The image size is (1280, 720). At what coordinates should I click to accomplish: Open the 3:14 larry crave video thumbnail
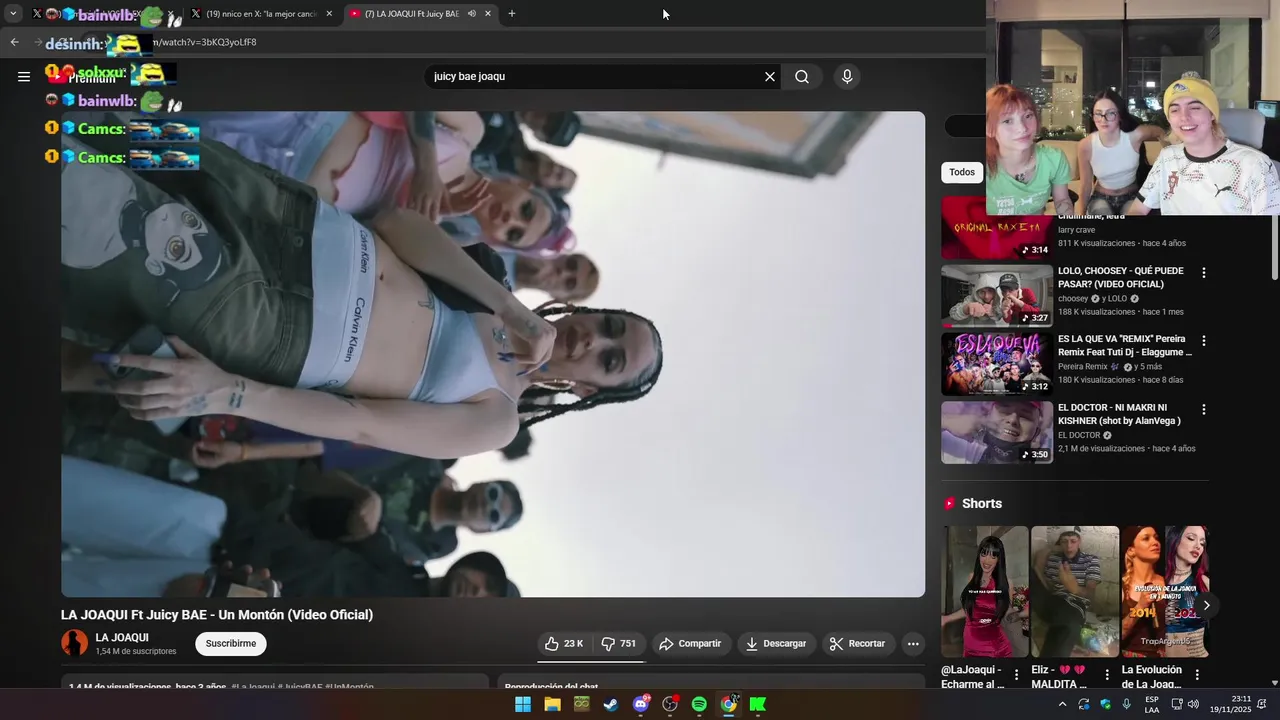(x=997, y=227)
